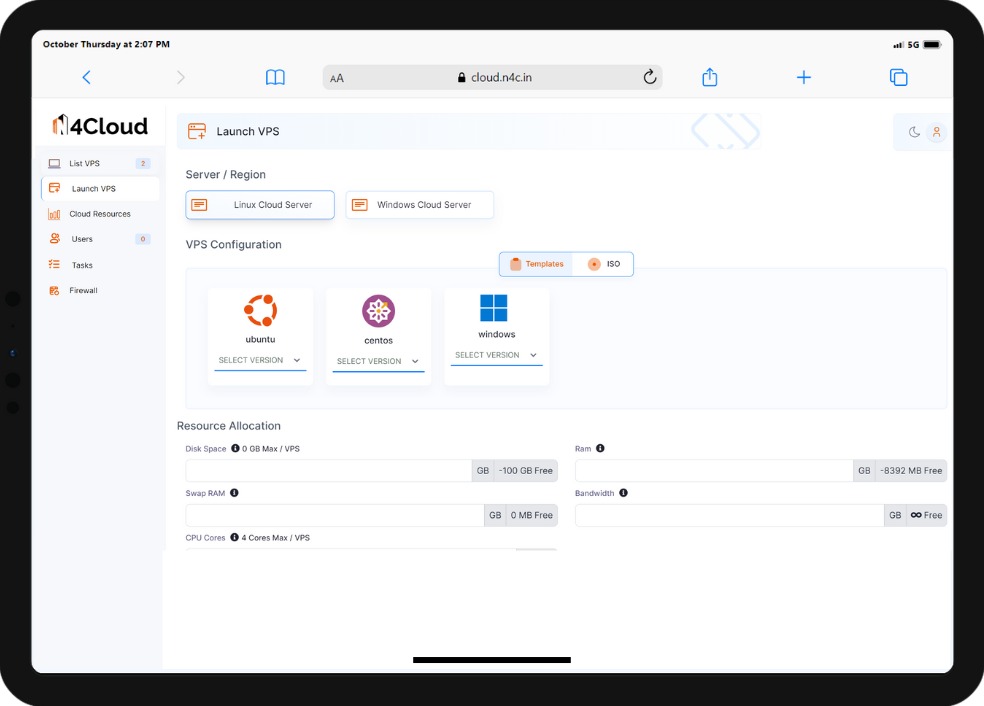
Task: Expand centos Select Version dropdown
Action: tap(378, 361)
